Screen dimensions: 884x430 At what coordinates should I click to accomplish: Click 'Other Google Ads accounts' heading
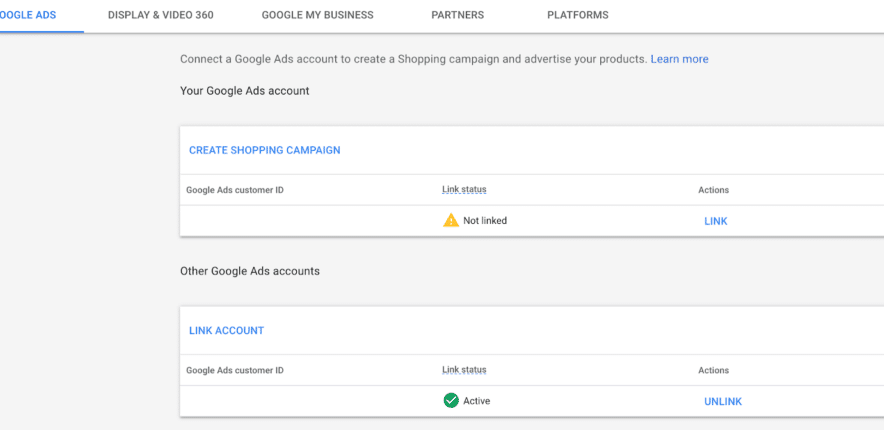[x=250, y=271]
